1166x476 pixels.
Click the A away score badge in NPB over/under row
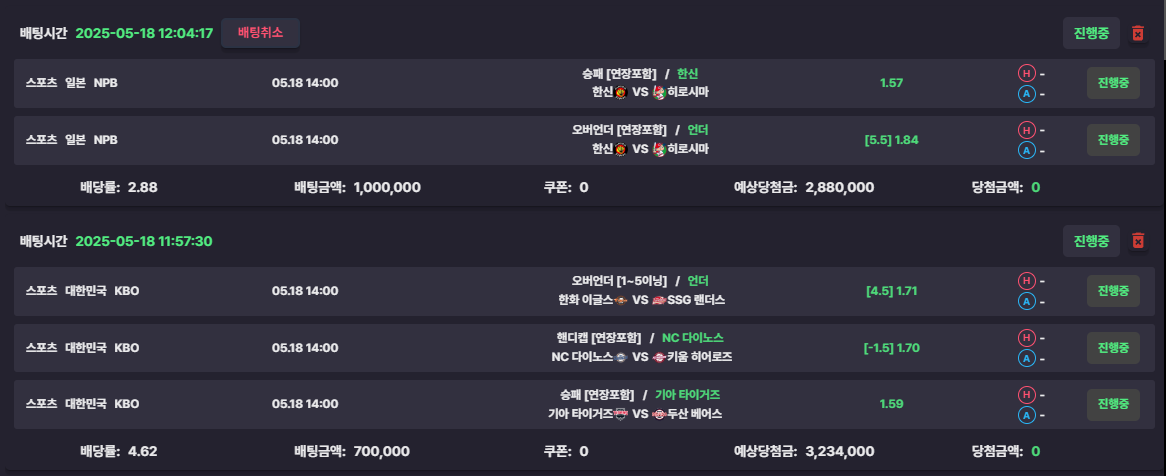click(1026, 150)
